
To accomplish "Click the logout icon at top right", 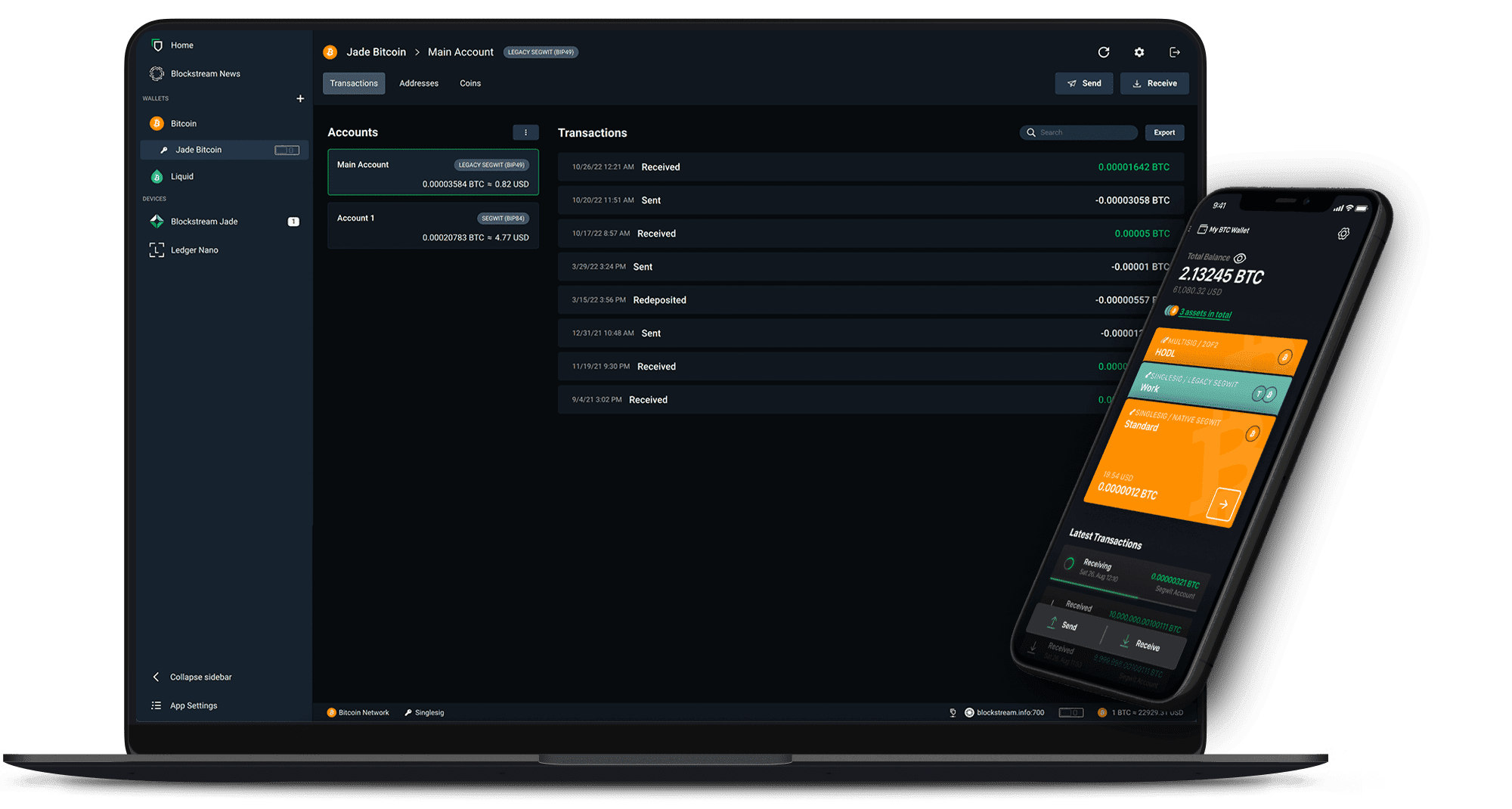I will click(1174, 52).
